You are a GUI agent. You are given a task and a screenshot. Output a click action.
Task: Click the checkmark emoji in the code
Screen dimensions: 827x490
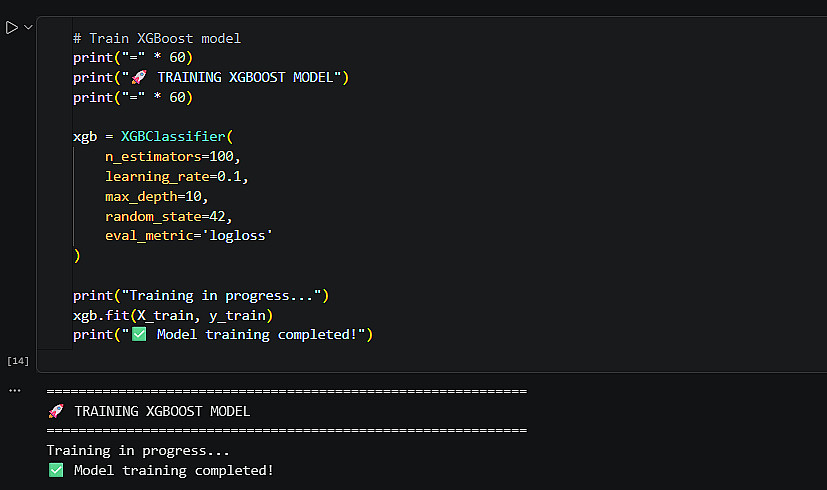tap(139, 334)
